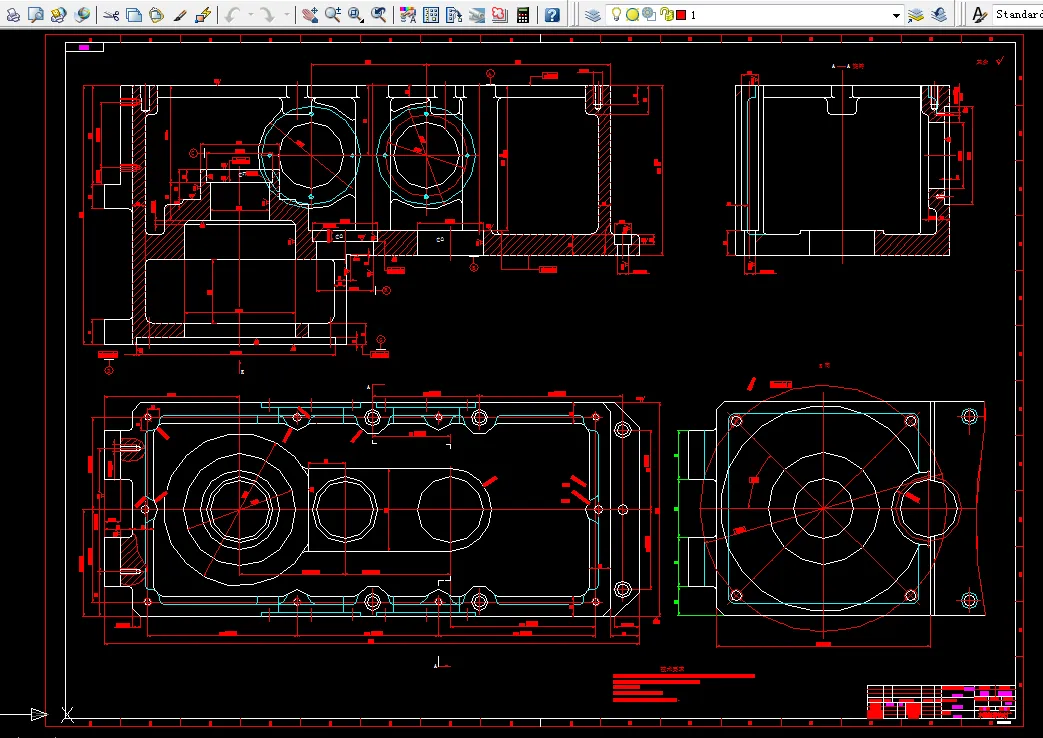Open the QuickCalc calculator icon
1043x738 pixels.
(x=523, y=15)
